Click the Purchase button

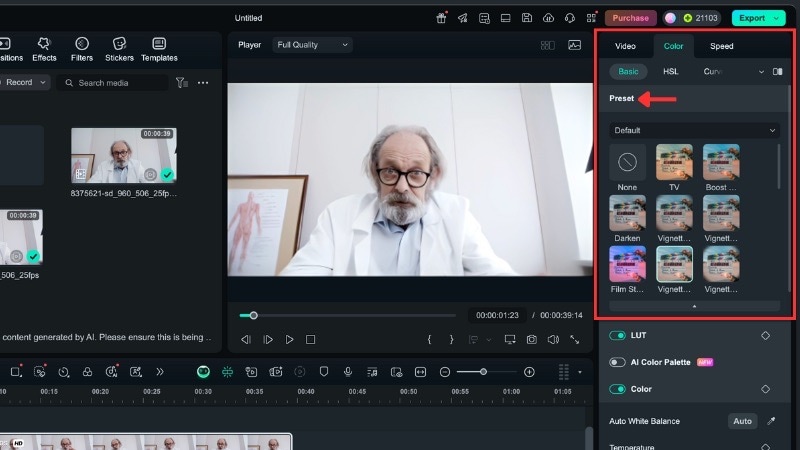coord(631,18)
